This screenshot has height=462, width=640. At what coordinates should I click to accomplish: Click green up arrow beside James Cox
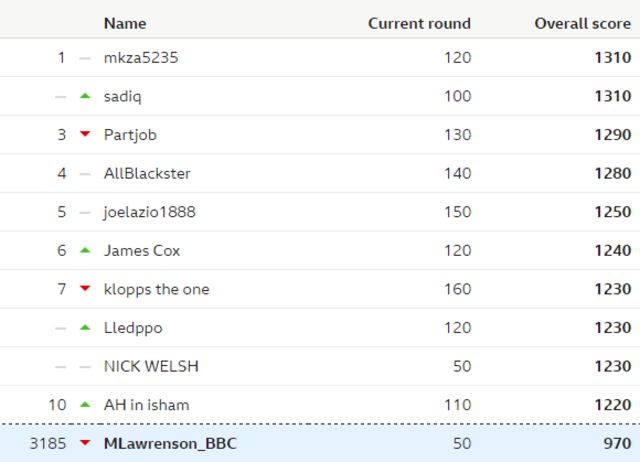(85, 250)
